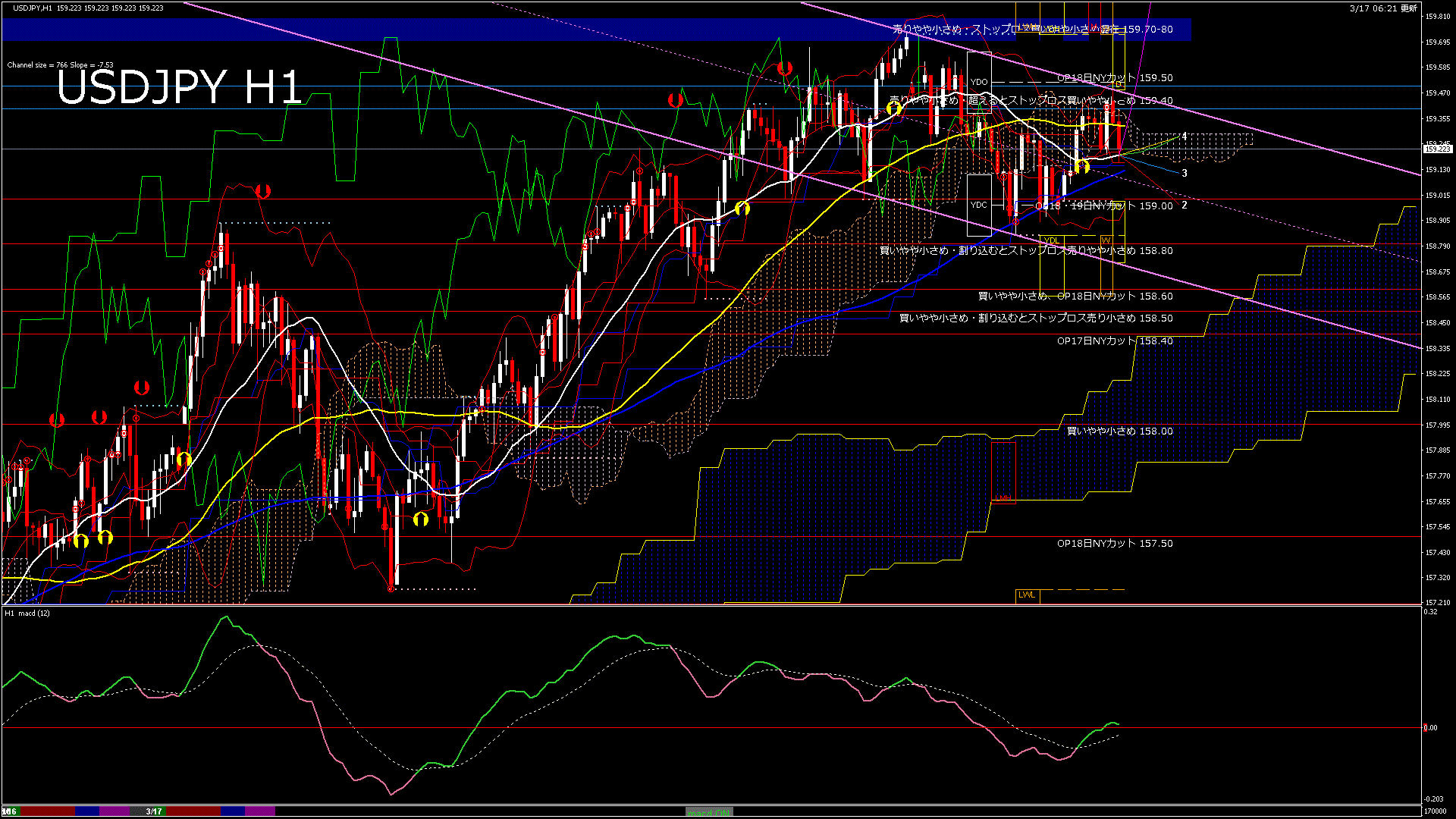Select the YDL label marker
Viewport: 1456px width, 819px height.
(x=1051, y=241)
